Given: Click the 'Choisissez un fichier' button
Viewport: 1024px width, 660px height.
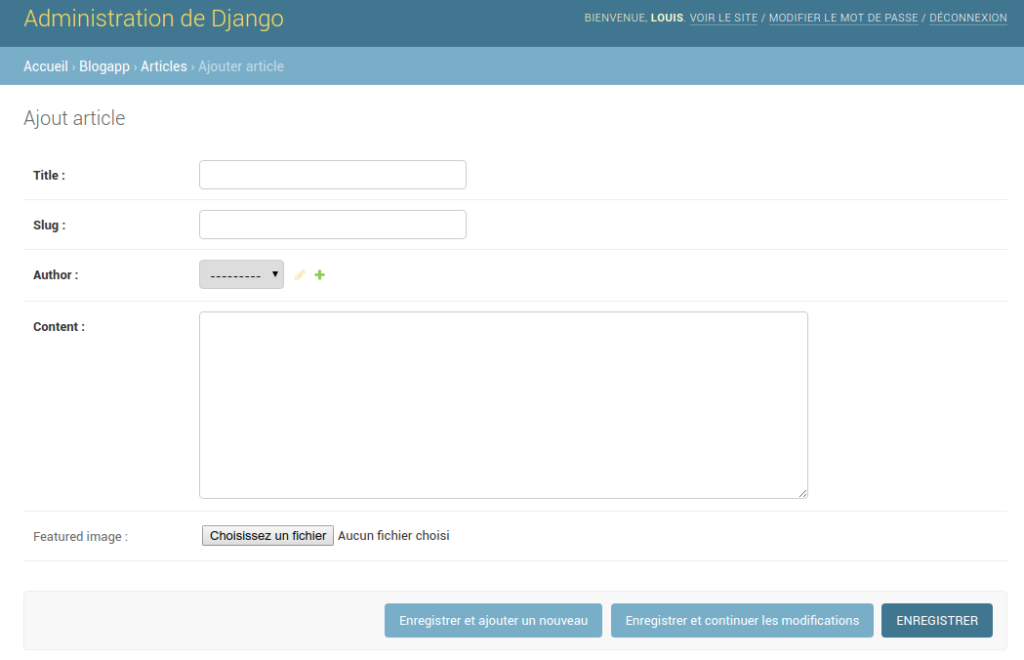Looking at the screenshot, I should click(x=267, y=535).
